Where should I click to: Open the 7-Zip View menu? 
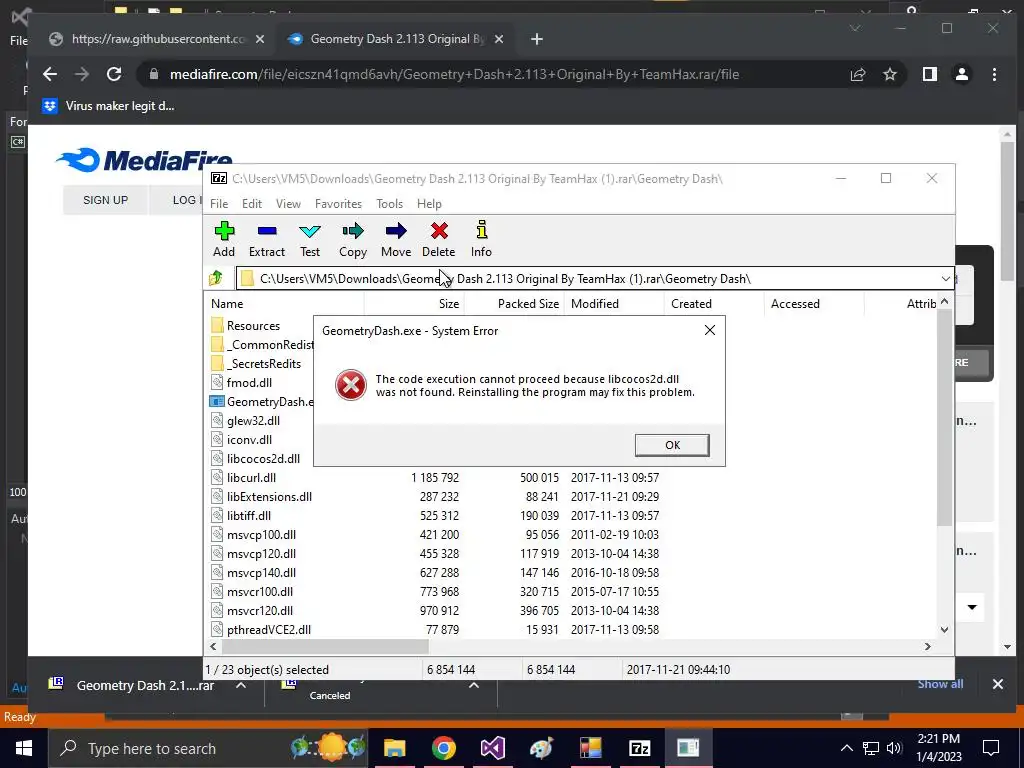[x=288, y=204]
